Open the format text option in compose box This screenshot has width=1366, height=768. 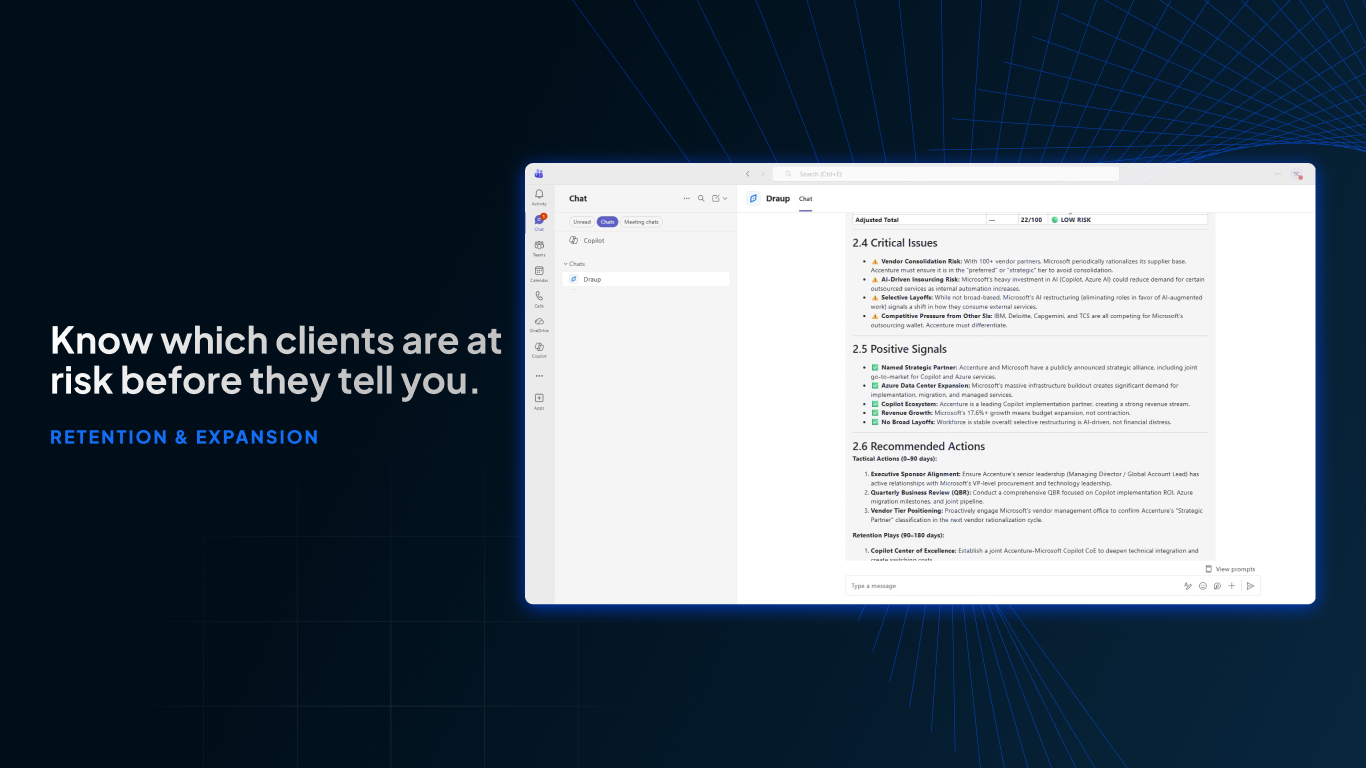pyautogui.click(x=1188, y=586)
